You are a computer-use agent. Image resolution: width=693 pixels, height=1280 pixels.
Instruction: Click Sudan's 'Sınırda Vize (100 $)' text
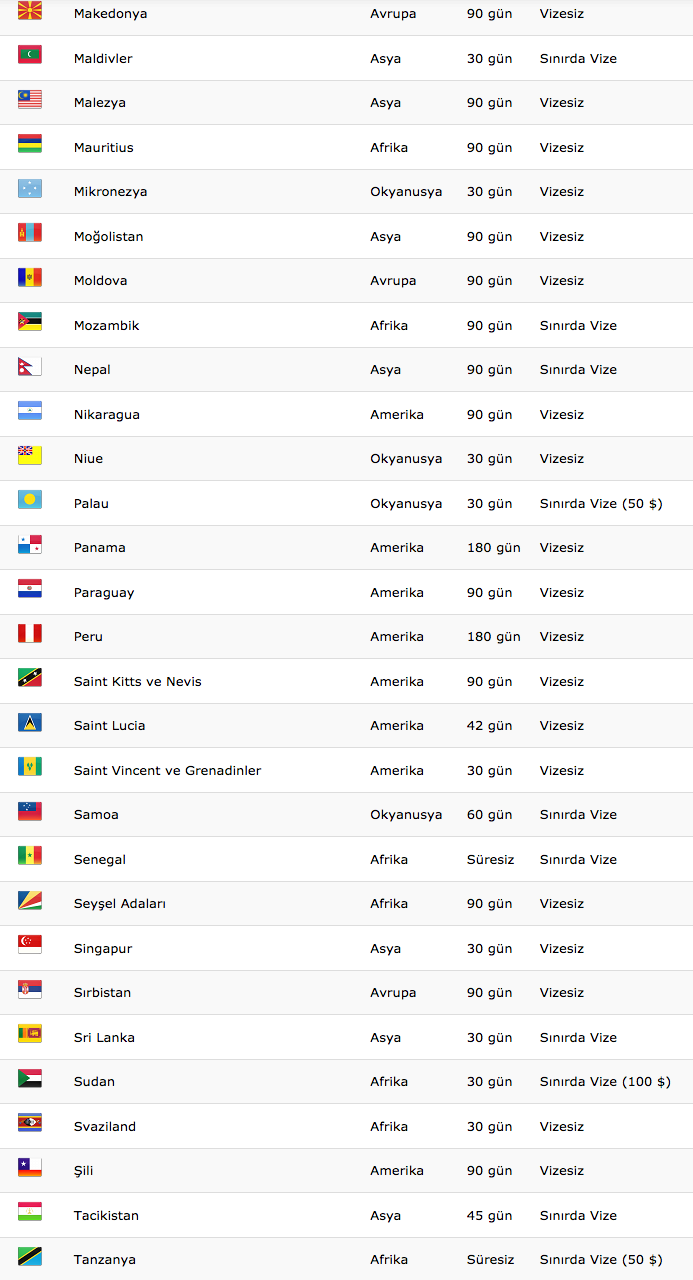(x=605, y=1082)
